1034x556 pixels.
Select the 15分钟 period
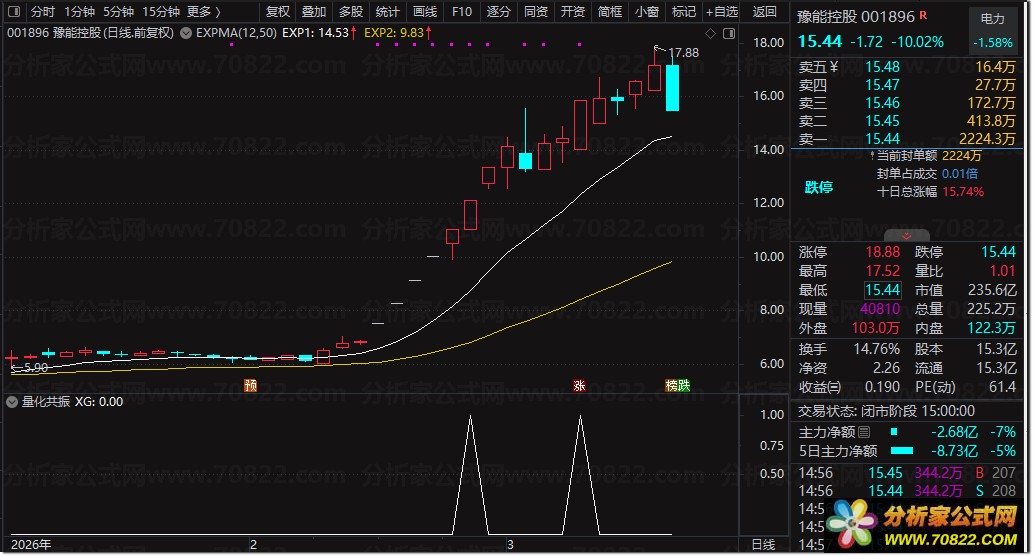pos(162,12)
